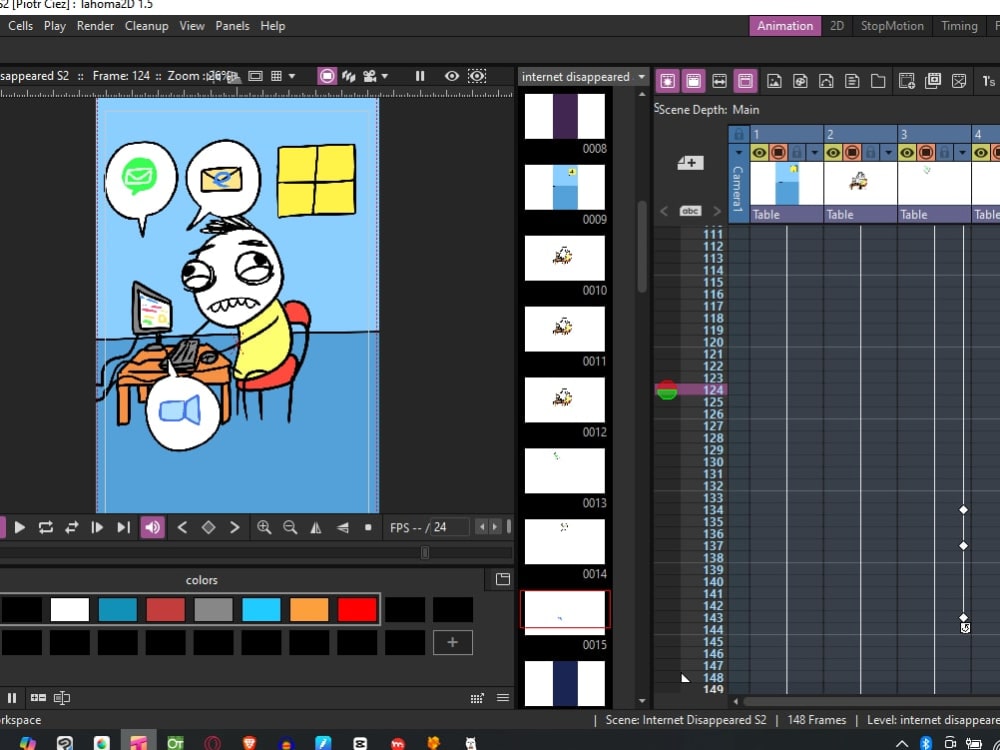Select level strip thumbnail 0015
This screenshot has height=750, width=1000.
(x=565, y=612)
